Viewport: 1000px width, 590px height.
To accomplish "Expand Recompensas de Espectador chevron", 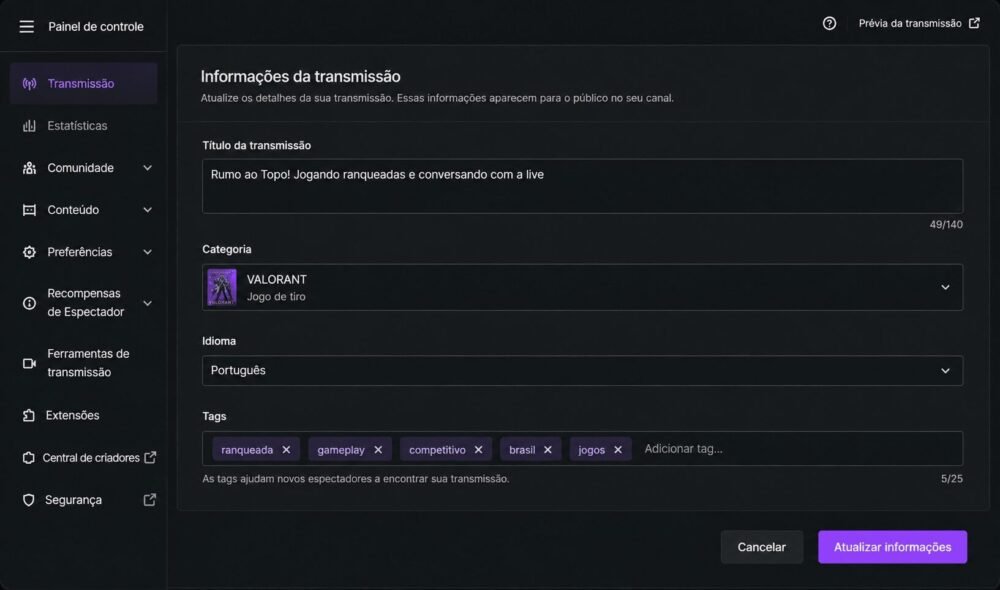I will pyautogui.click(x=147, y=303).
